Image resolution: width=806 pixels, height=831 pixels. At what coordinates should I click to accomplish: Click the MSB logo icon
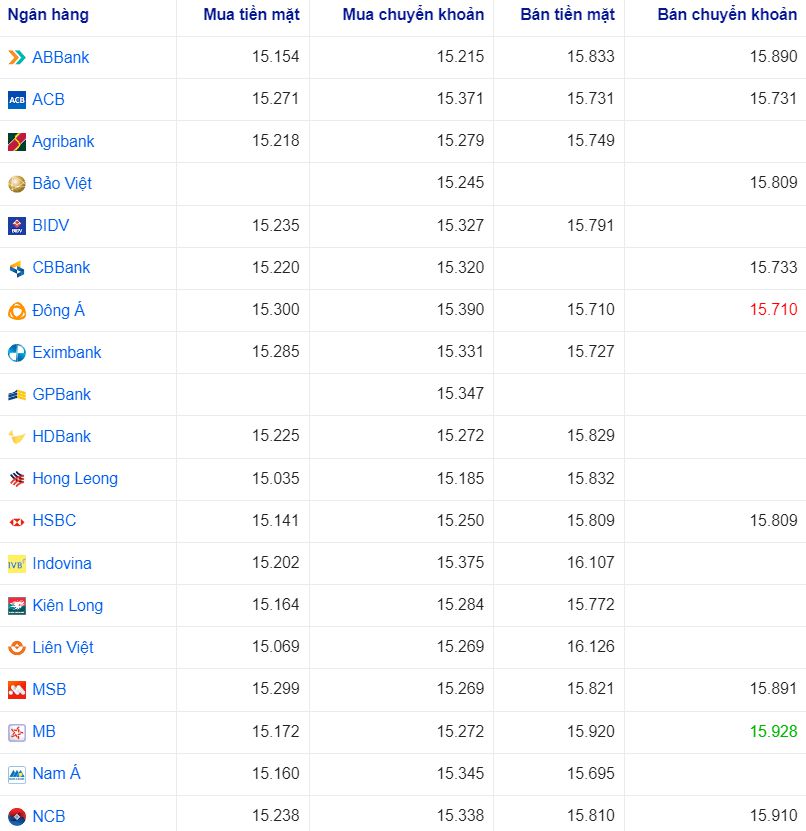tap(16, 690)
